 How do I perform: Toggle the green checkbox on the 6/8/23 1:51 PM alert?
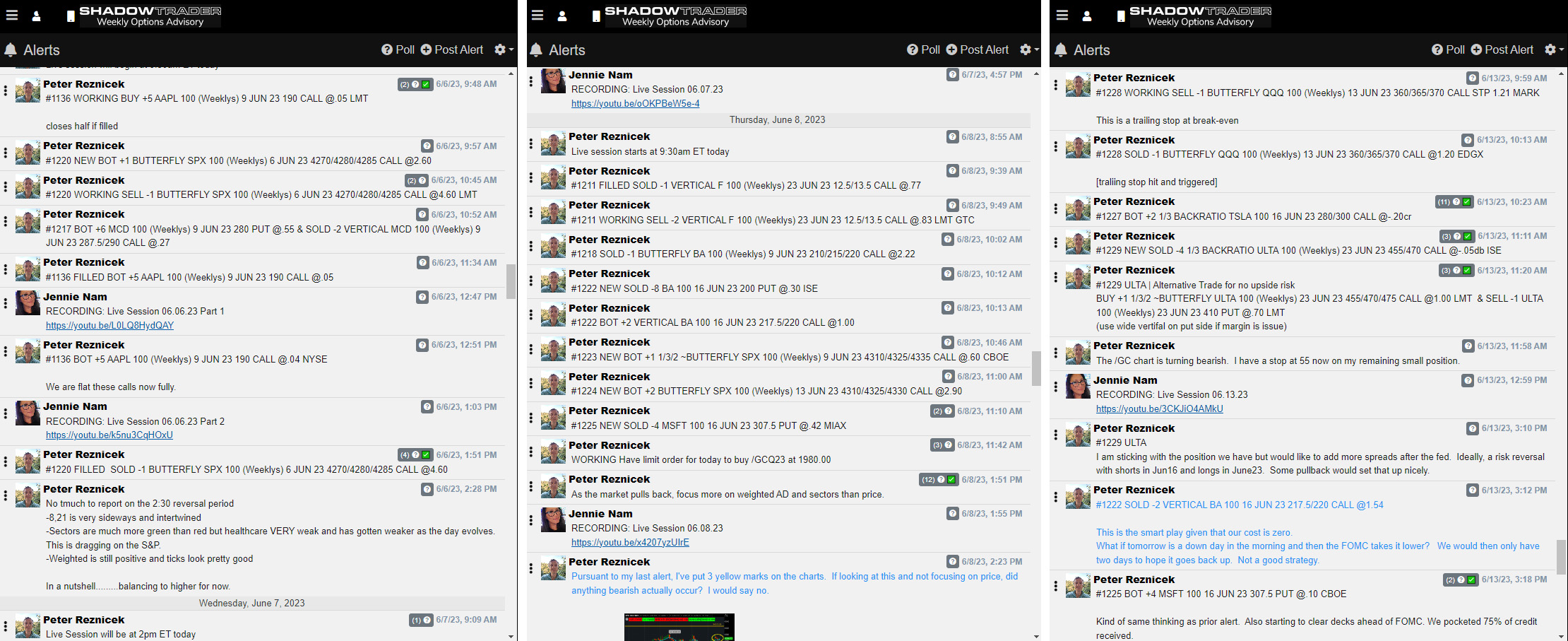pyautogui.click(x=951, y=480)
